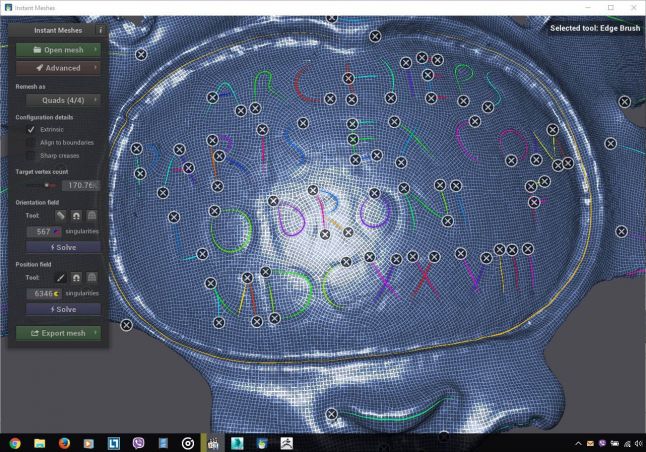Enable Sharp creases option
This screenshot has width=646, height=452.
[31, 156]
